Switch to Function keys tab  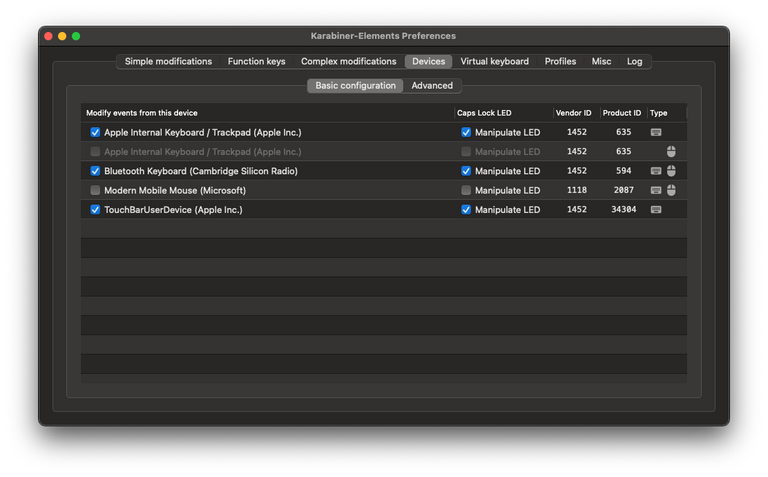tap(256, 61)
